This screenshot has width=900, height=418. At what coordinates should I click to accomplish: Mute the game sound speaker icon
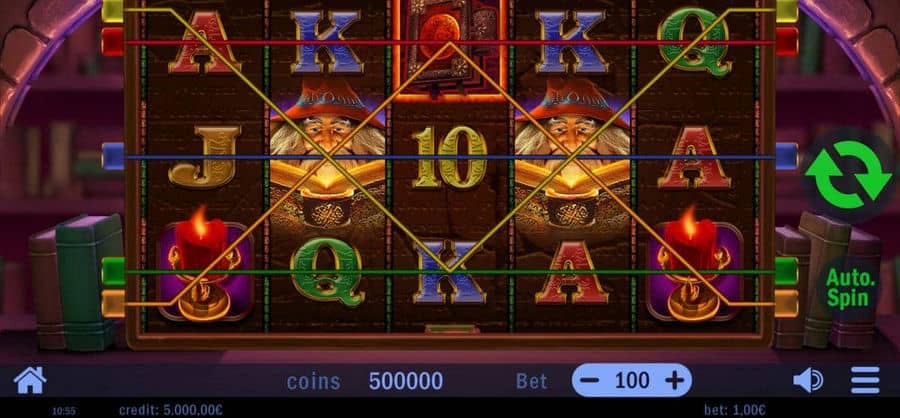[808, 381]
